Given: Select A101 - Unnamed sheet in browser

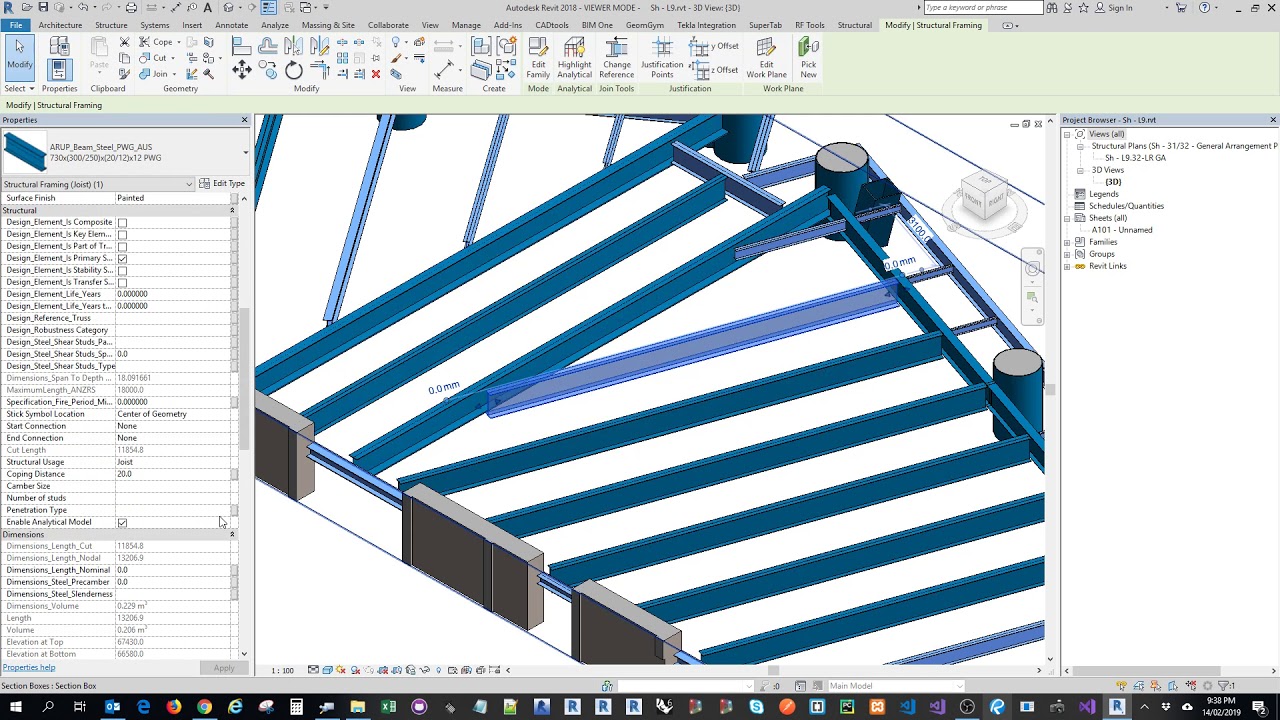Looking at the screenshot, I should [1122, 230].
